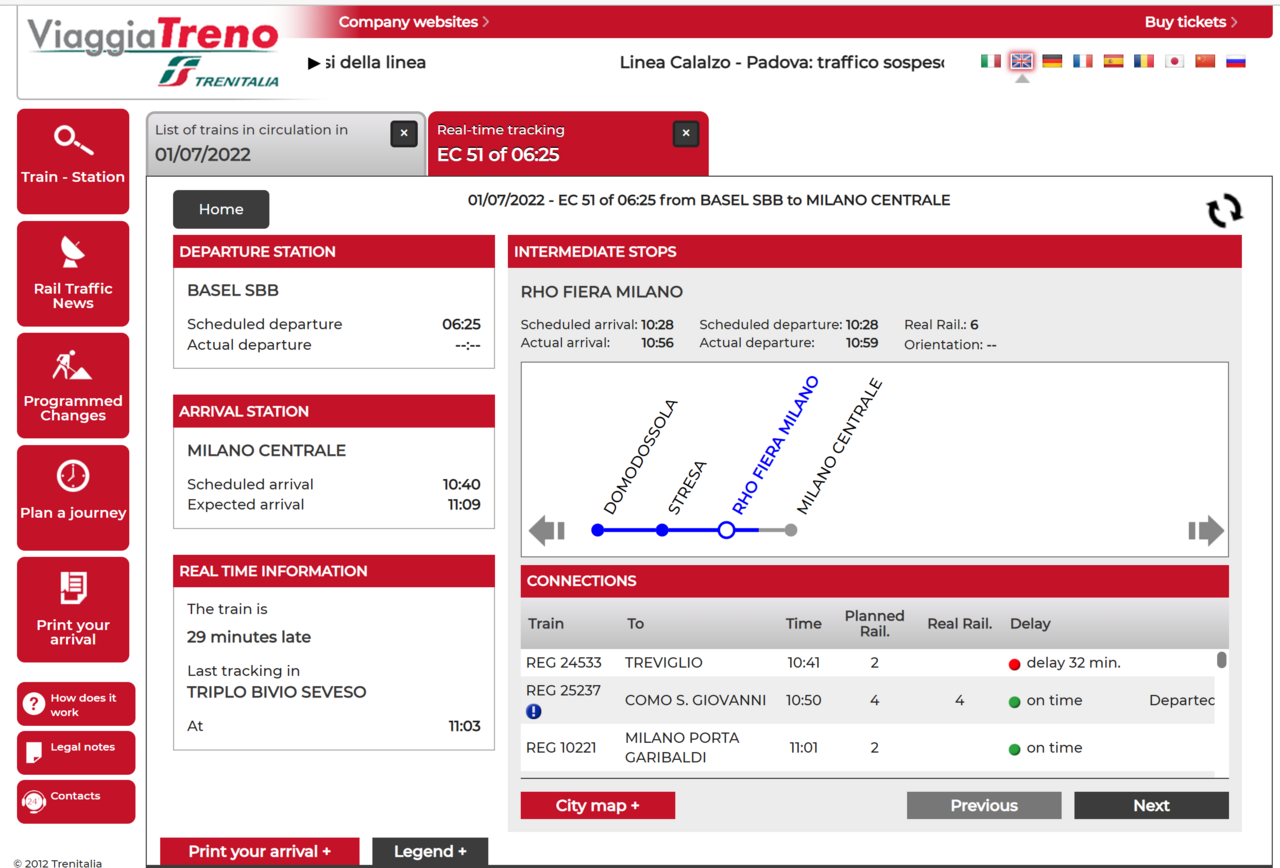
Task: Click train REG 10221 in connections
Action: (562, 748)
